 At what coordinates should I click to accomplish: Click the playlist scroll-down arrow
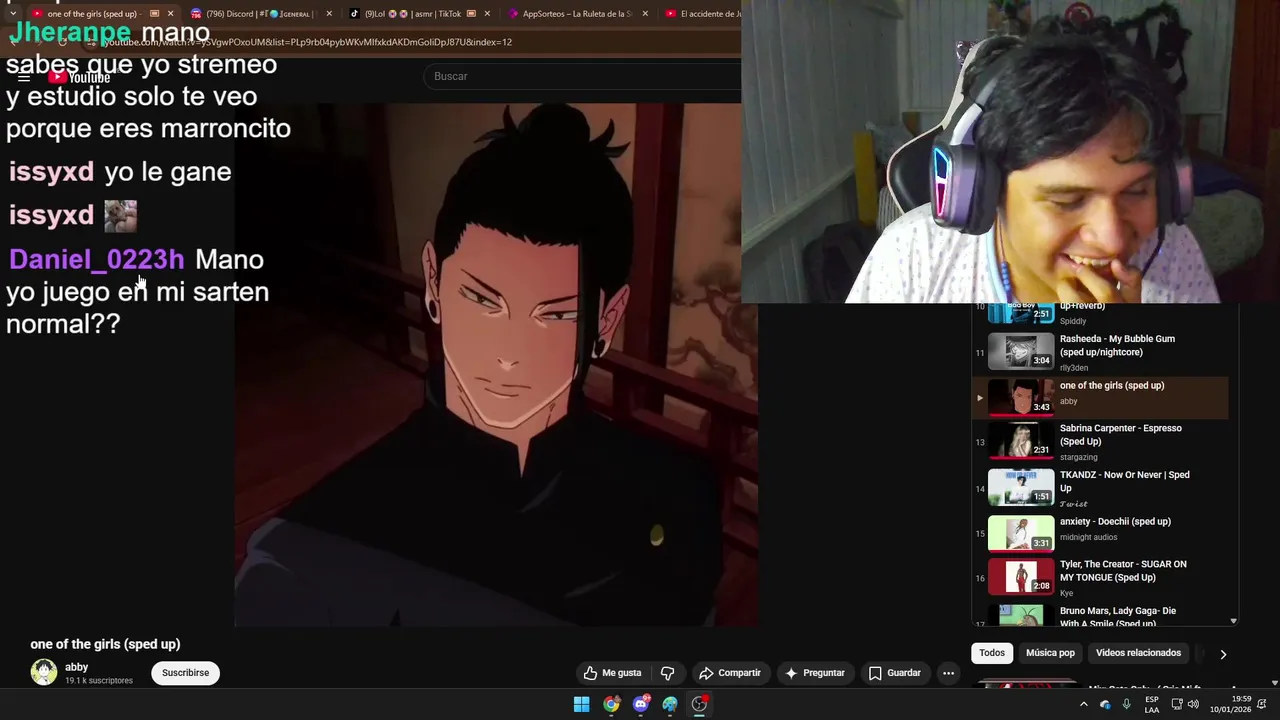pyautogui.click(x=1233, y=621)
